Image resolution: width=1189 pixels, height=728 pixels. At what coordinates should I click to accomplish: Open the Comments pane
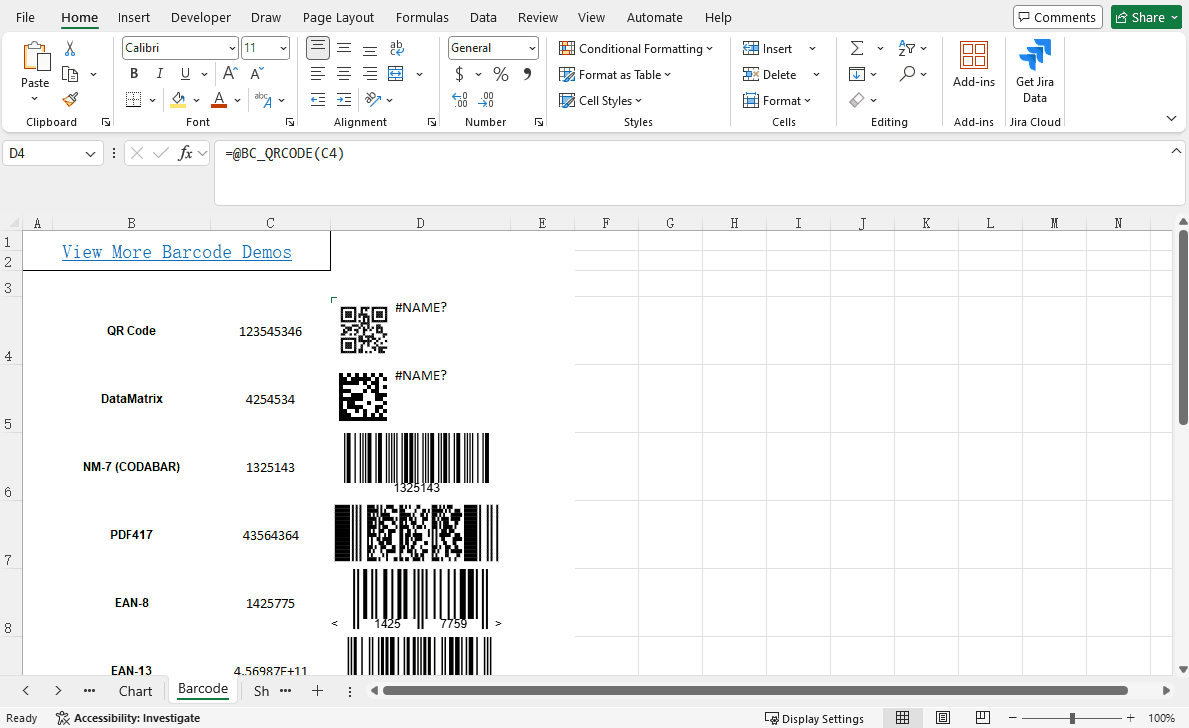click(x=1057, y=17)
